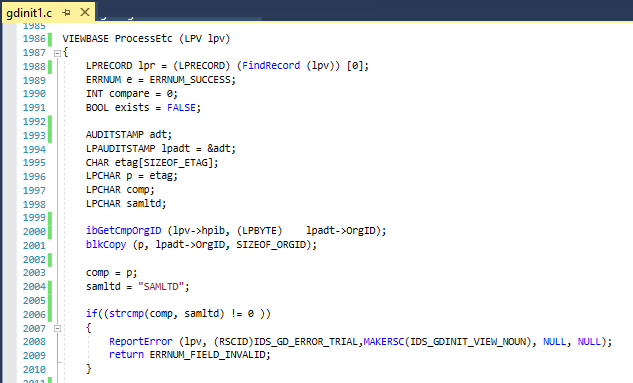The width and height of the screenshot is (633, 383).
Task: Click the LPAUDITSTAMP type name
Action: 120,149
